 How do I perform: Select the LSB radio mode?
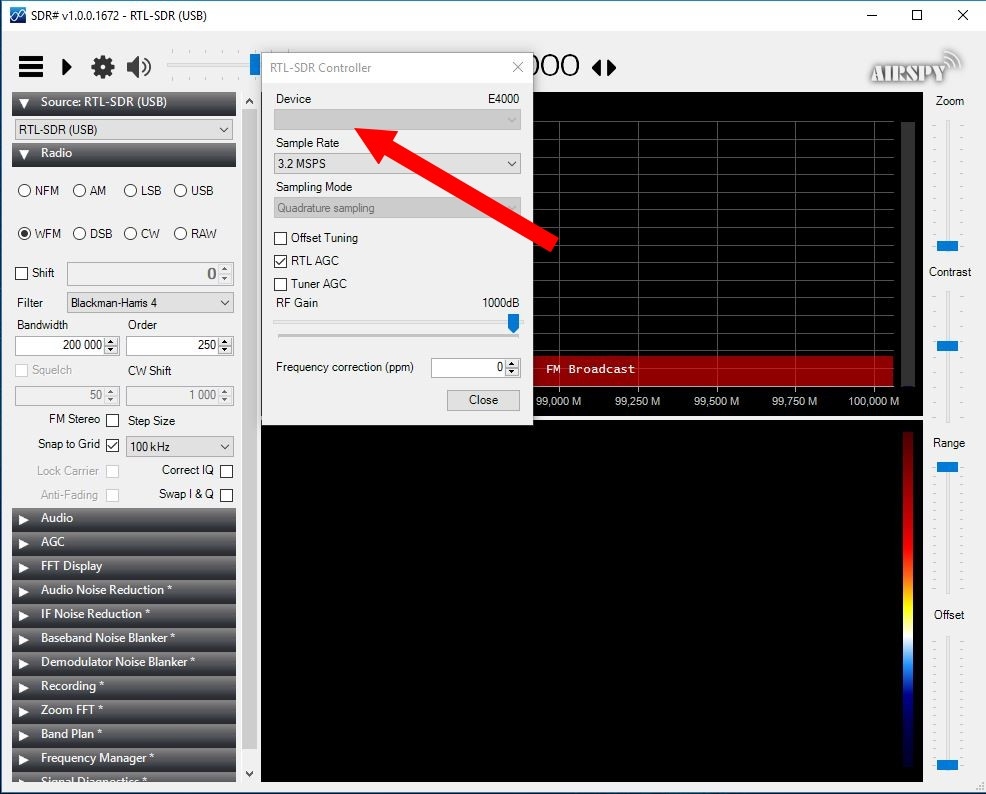click(130, 190)
